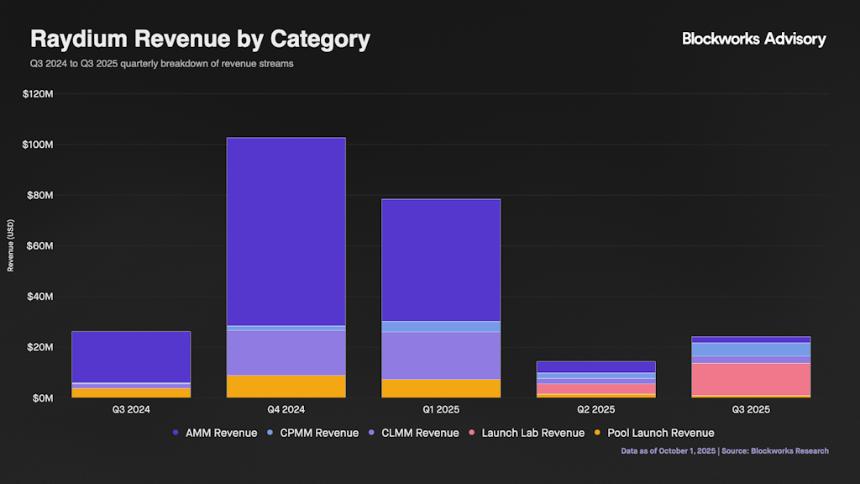Click the Q2 2025 x-axis label
The height and width of the screenshot is (484, 860).
(x=596, y=410)
